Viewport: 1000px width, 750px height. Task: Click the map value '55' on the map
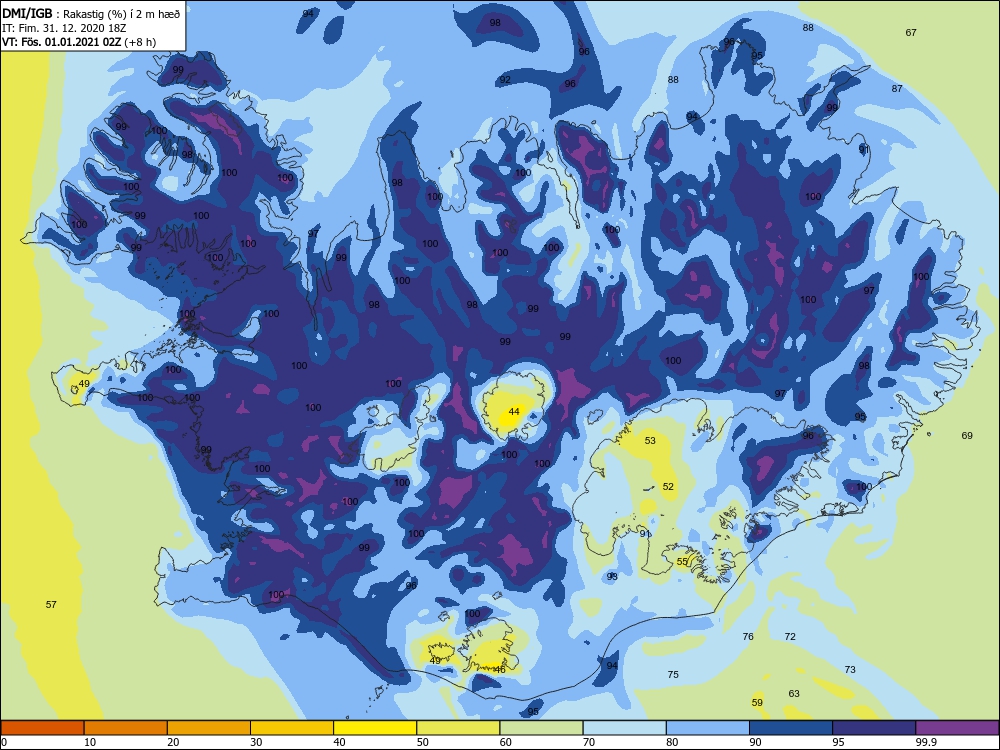point(682,562)
